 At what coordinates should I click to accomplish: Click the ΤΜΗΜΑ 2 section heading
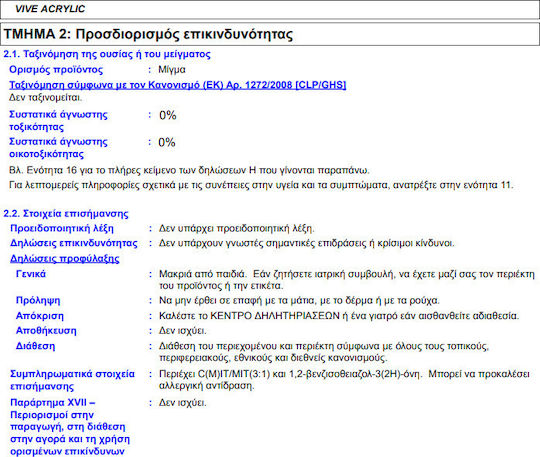148,34
